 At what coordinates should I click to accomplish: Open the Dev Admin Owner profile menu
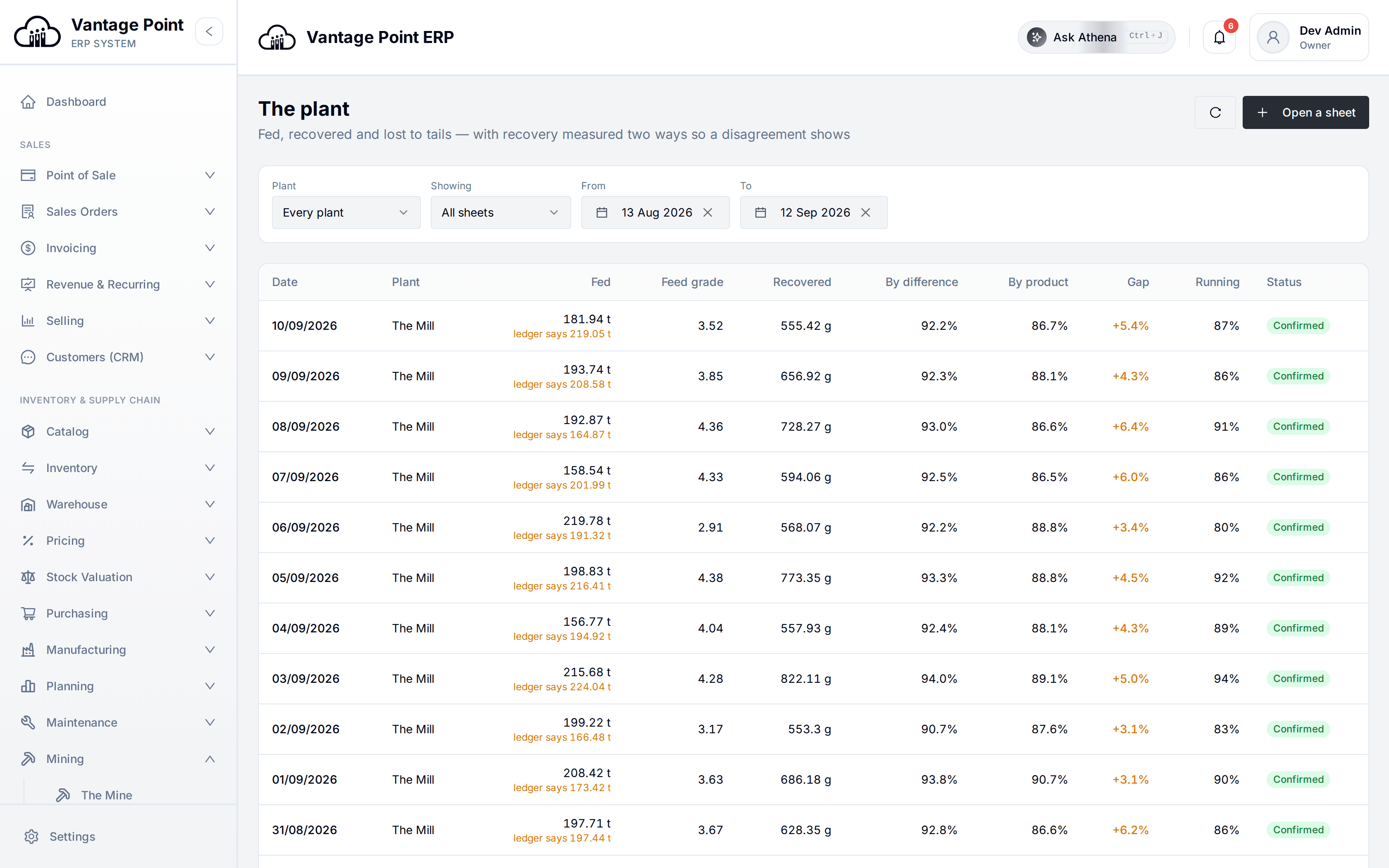(x=1309, y=37)
